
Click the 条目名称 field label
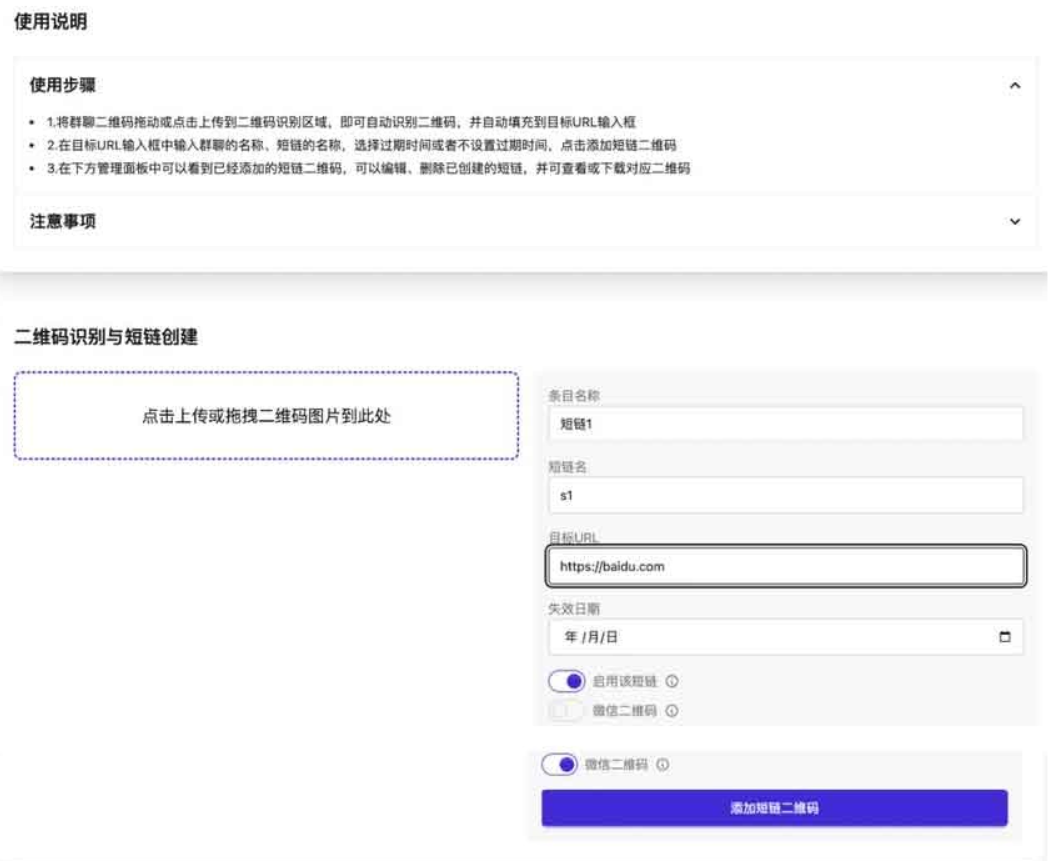click(573, 396)
